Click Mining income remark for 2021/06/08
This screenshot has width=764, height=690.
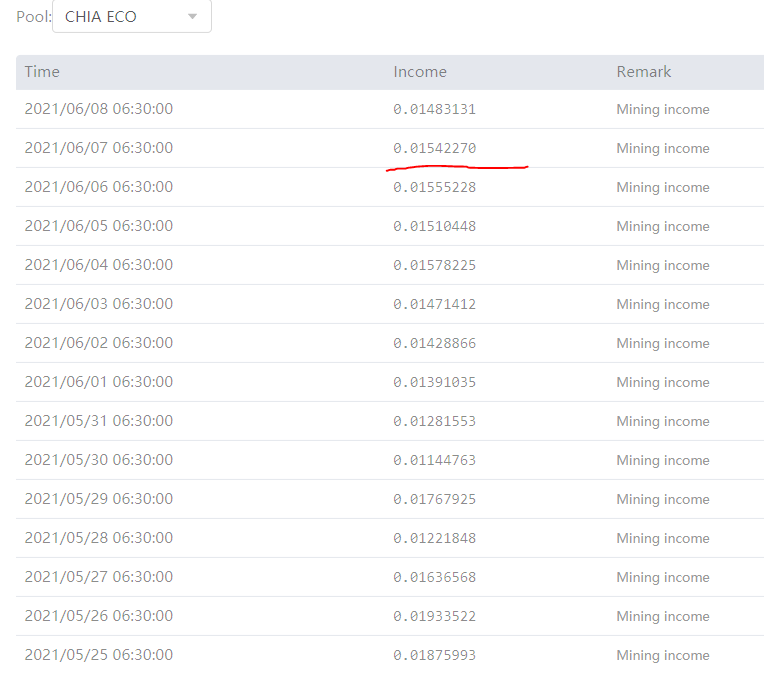tap(663, 109)
